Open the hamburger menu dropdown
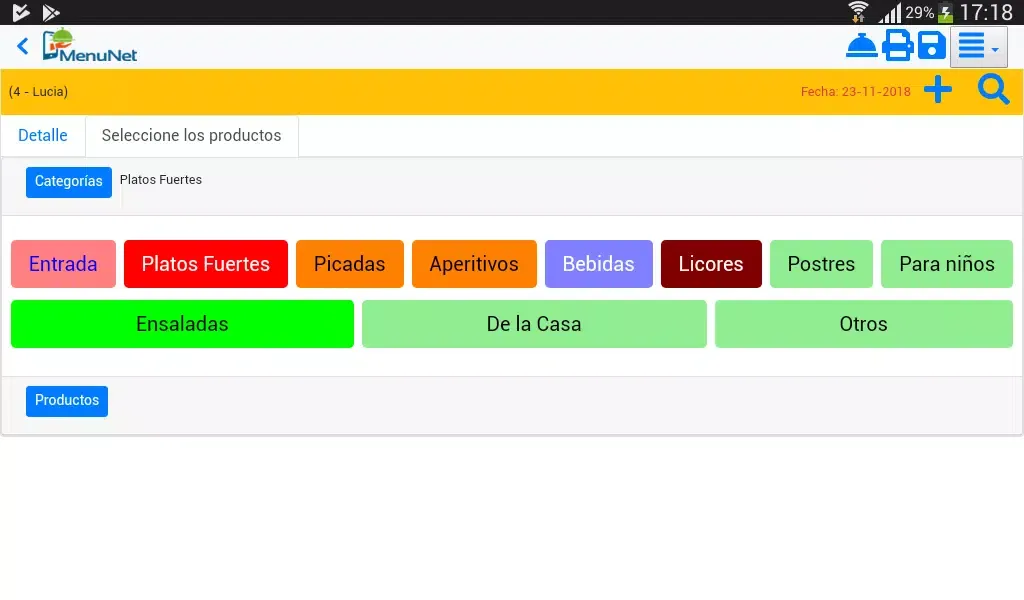1024x600 pixels. [x=978, y=47]
